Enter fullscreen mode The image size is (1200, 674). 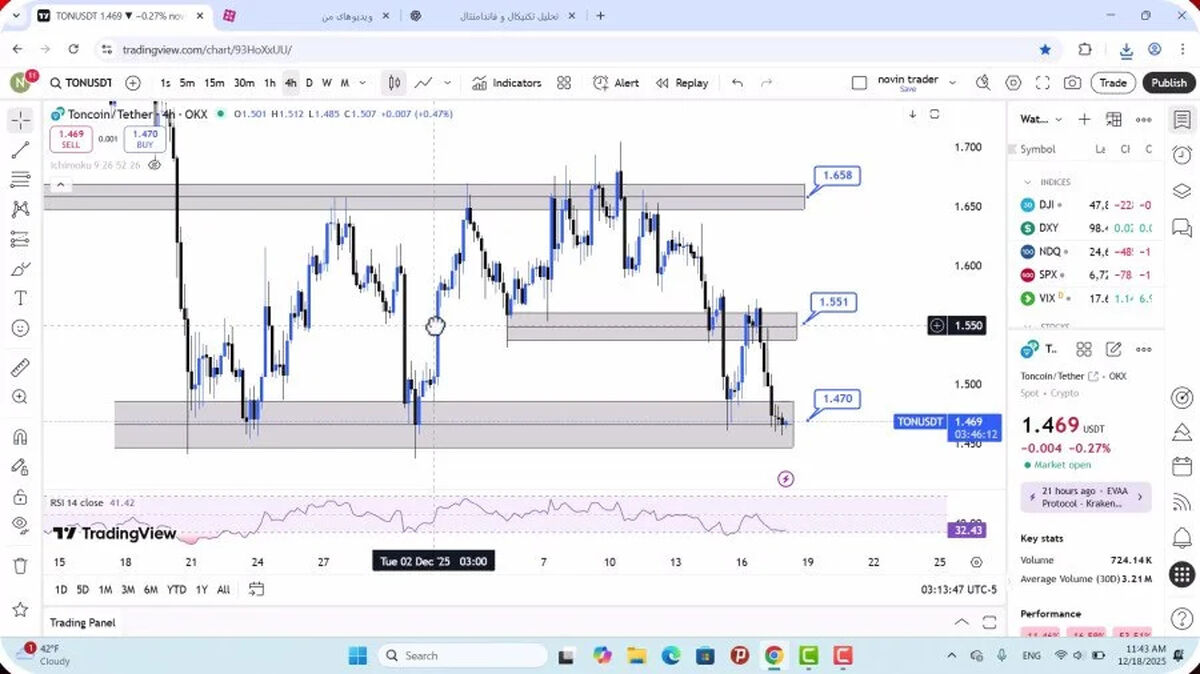[1042, 83]
